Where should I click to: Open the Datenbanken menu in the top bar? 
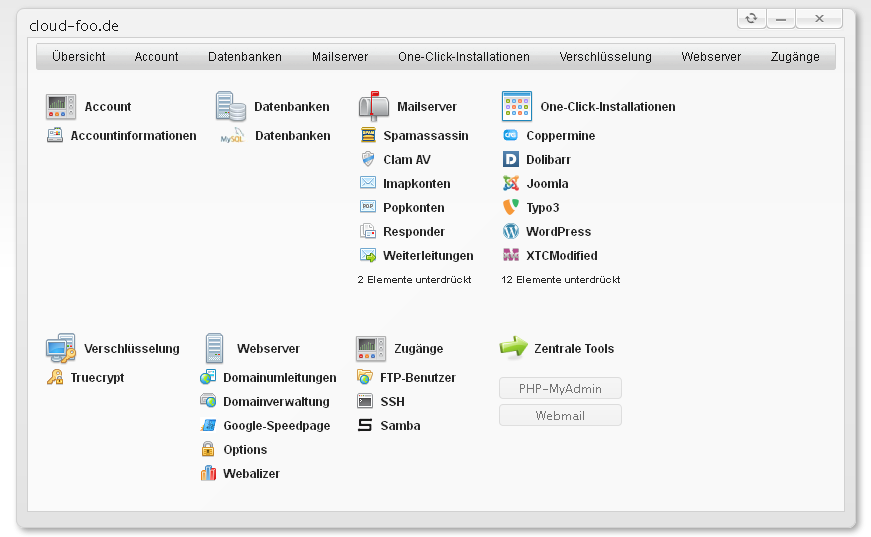point(244,57)
